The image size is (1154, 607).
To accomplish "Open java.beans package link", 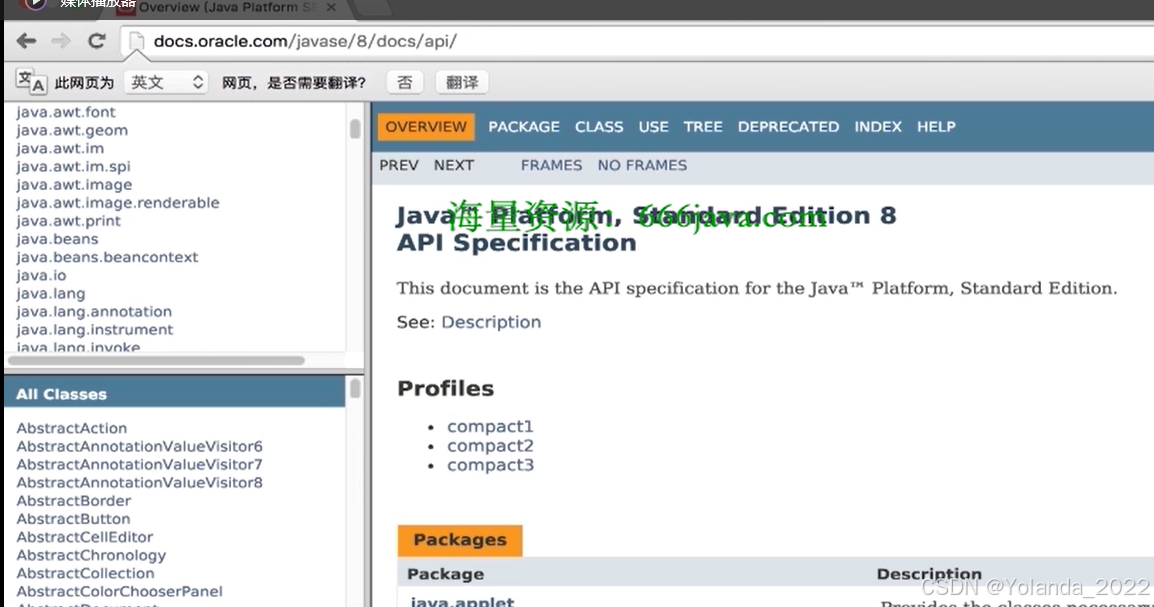I will tap(57, 239).
